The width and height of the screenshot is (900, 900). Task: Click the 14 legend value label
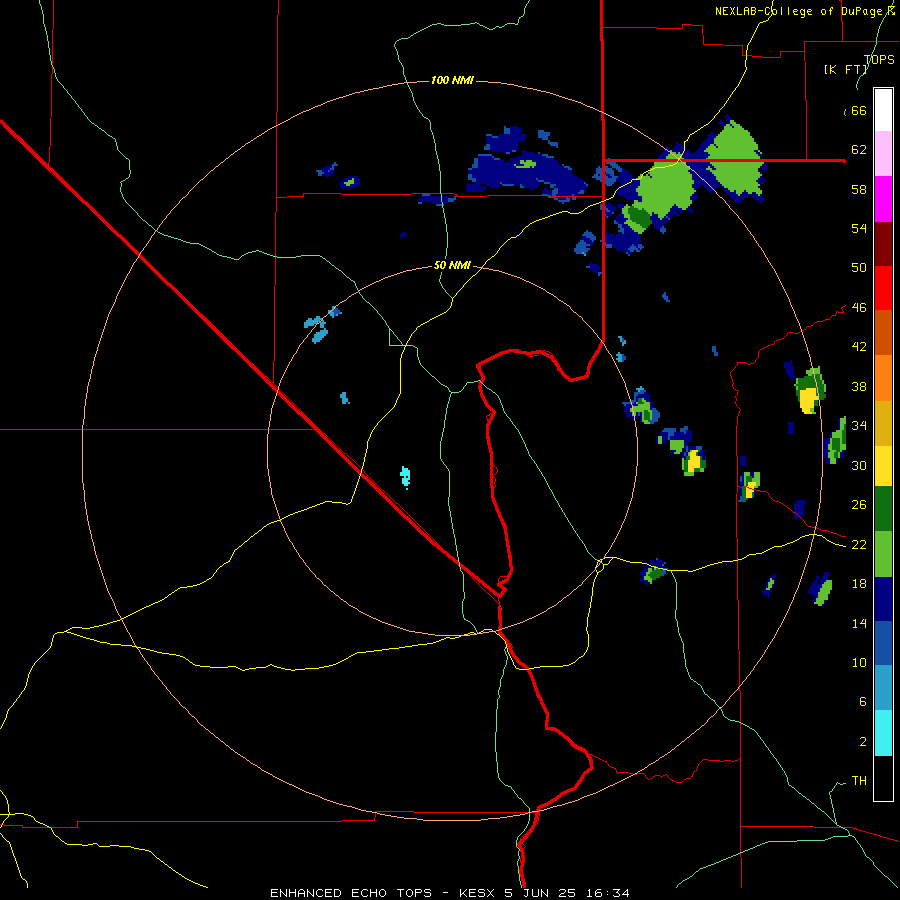[859, 623]
